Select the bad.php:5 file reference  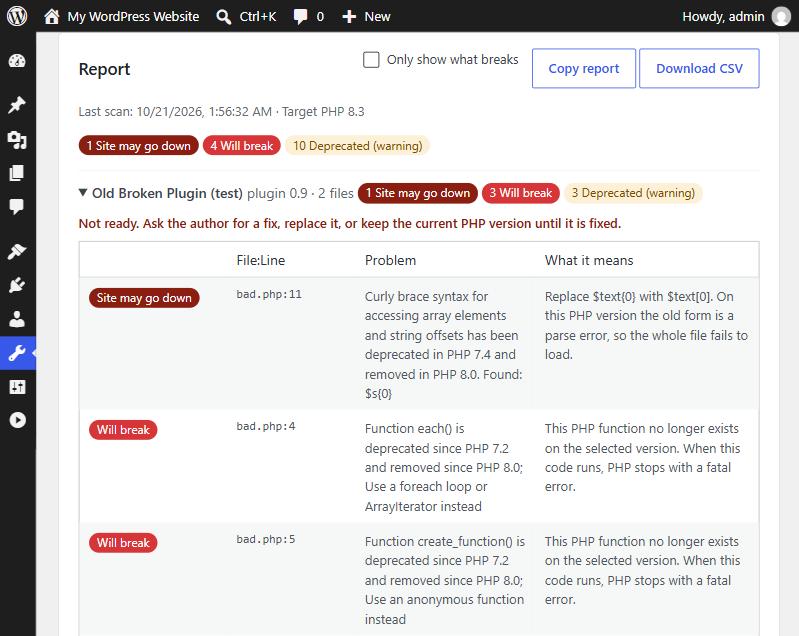click(265, 540)
